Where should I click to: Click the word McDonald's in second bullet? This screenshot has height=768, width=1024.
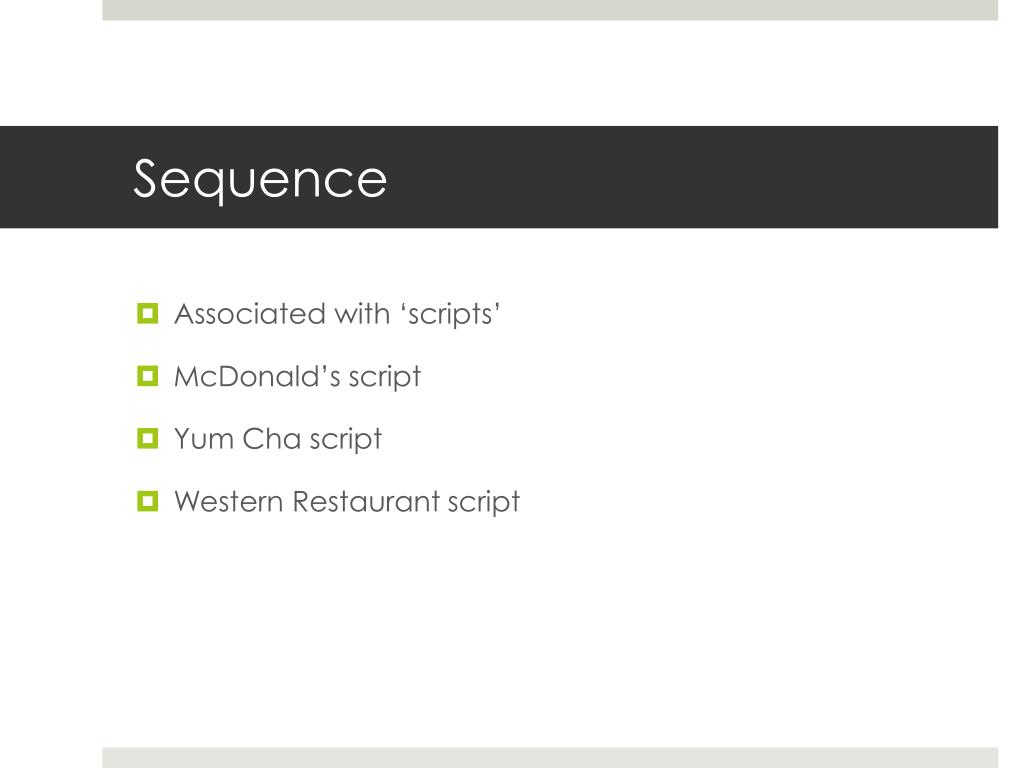pos(257,377)
